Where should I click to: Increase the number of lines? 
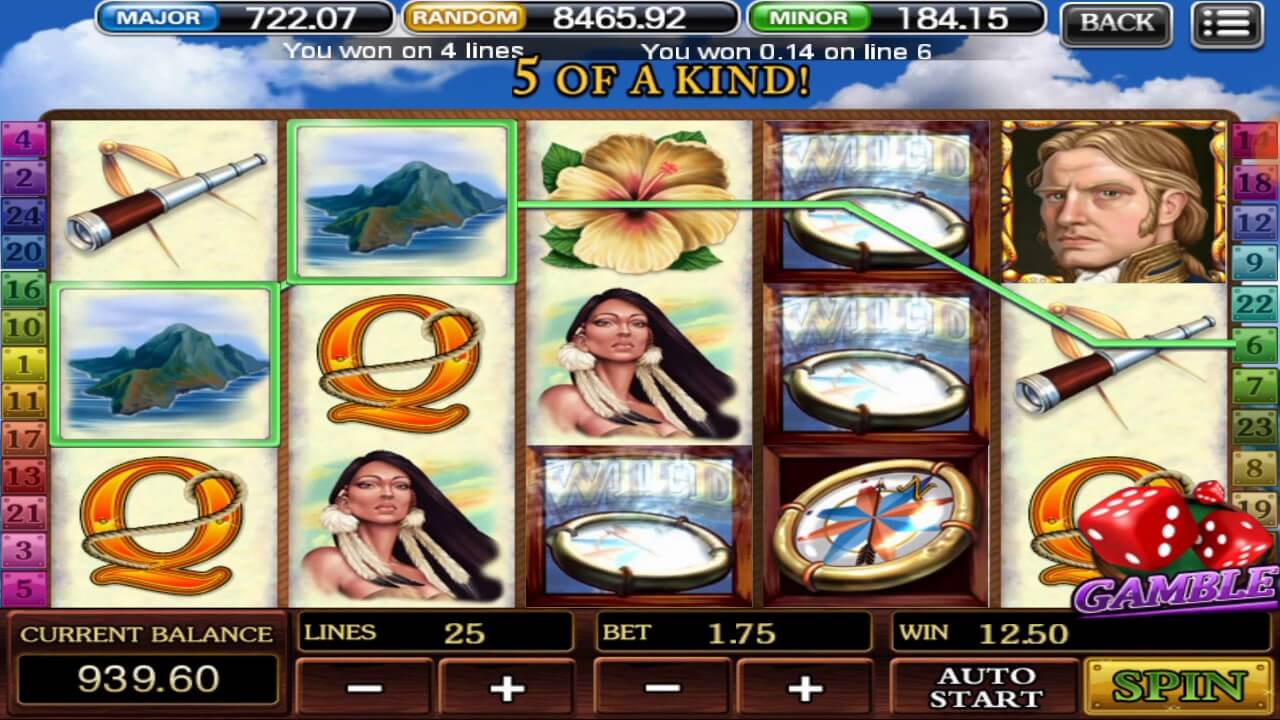pyautogui.click(x=506, y=686)
